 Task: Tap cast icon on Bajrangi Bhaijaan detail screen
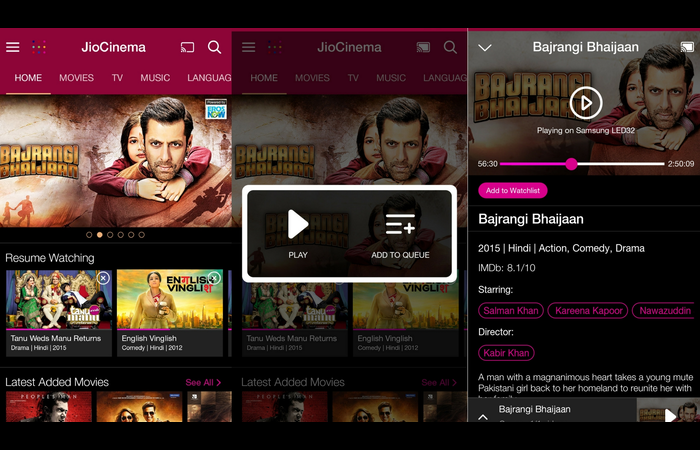[x=687, y=47]
